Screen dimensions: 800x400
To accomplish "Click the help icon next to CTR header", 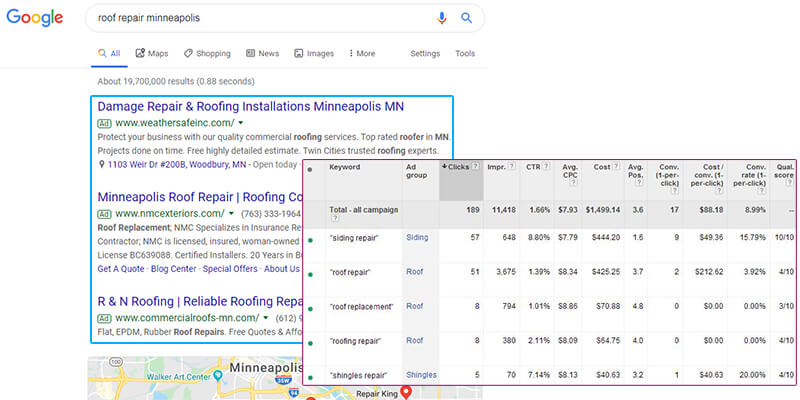I will tap(546, 166).
